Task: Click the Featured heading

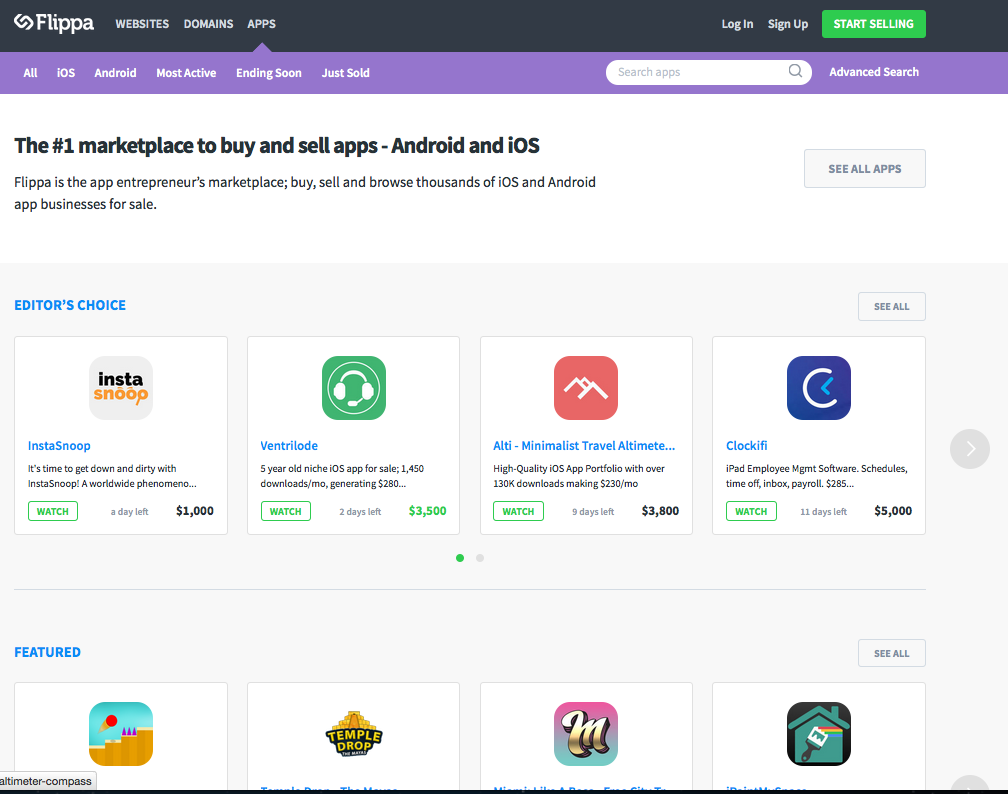Action: pos(48,652)
